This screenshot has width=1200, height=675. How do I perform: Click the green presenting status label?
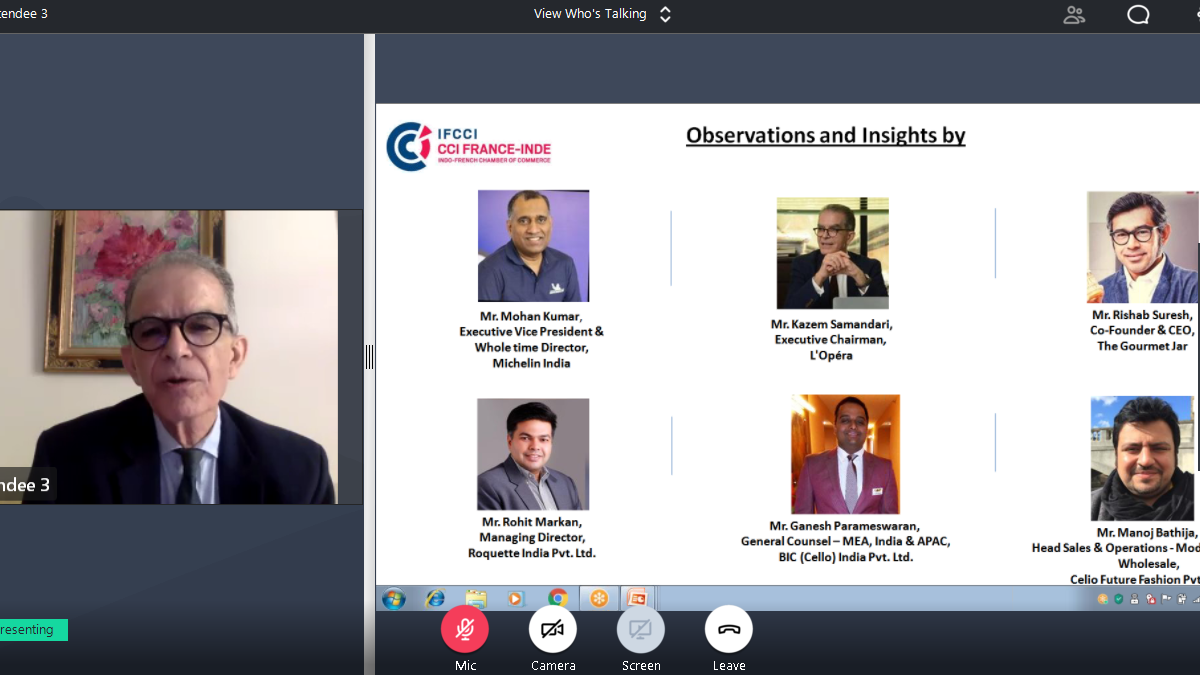click(33, 630)
